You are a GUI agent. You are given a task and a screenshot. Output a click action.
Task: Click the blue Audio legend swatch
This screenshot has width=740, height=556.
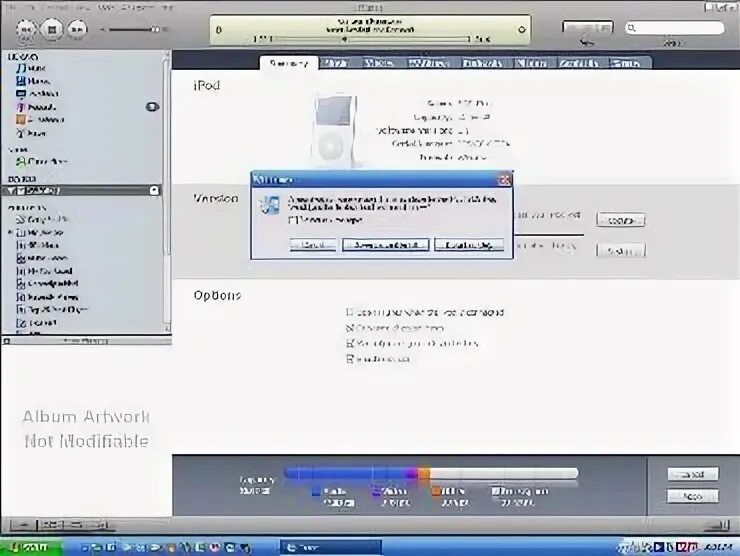click(x=316, y=491)
